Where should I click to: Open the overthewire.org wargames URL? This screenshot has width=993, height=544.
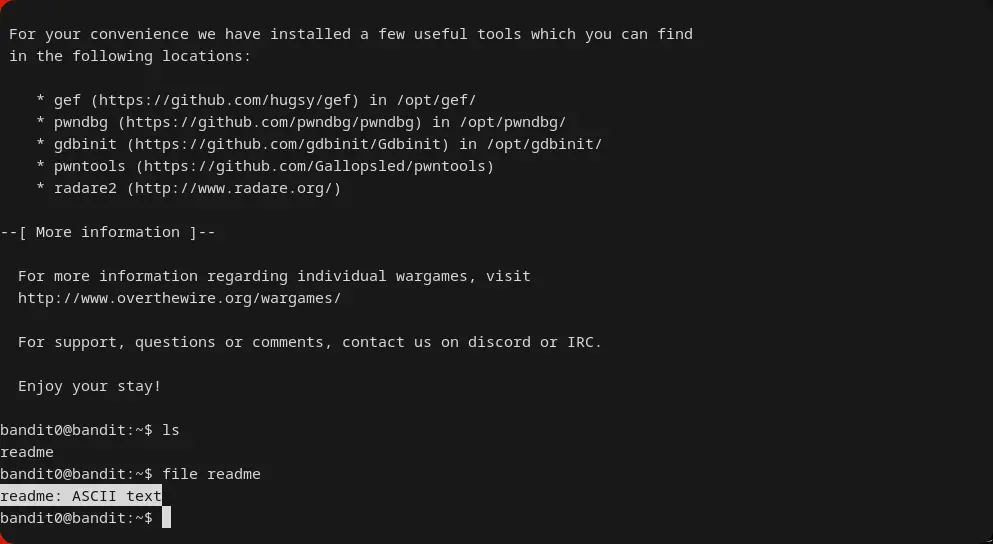tap(179, 298)
